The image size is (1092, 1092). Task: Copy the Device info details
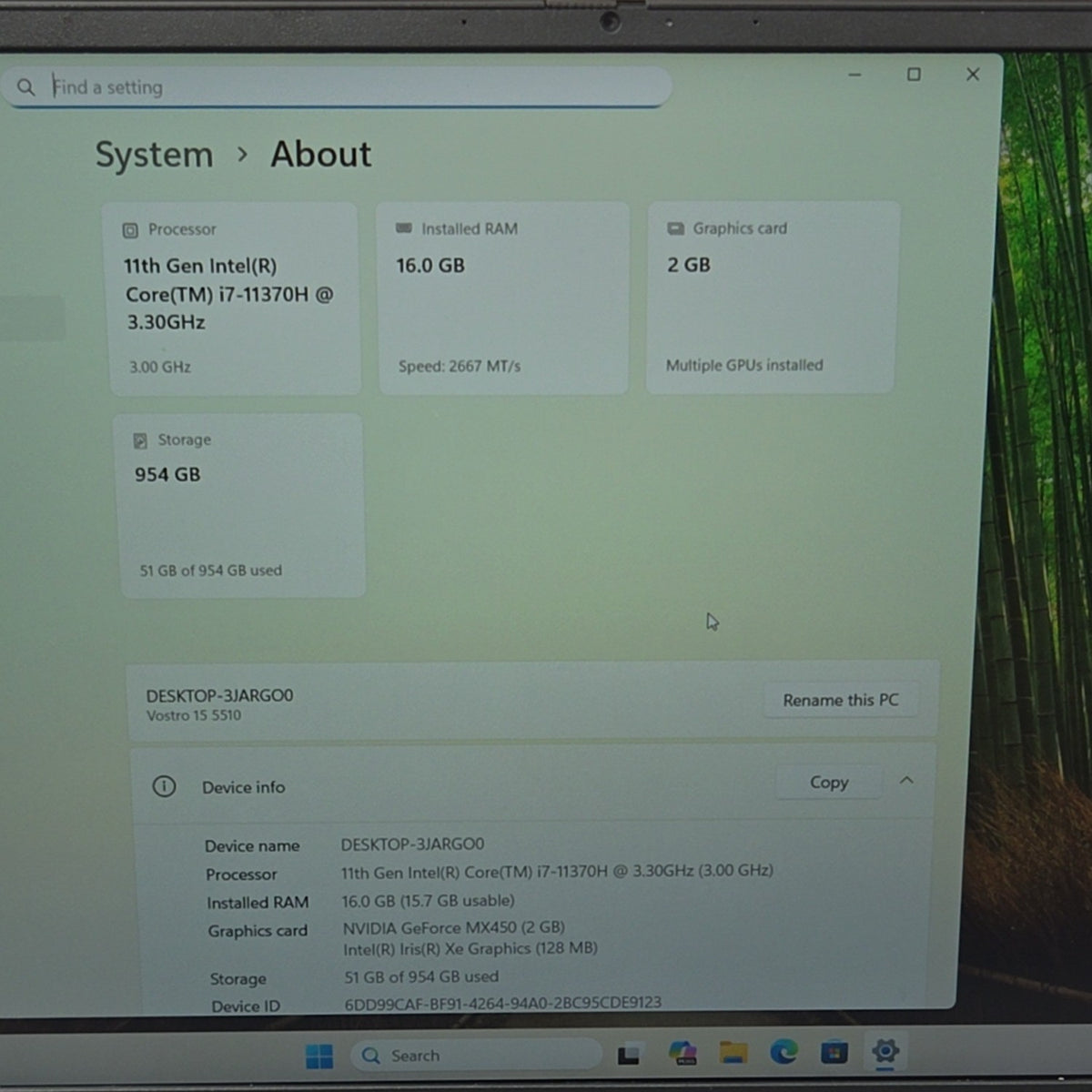click(829, 783)
